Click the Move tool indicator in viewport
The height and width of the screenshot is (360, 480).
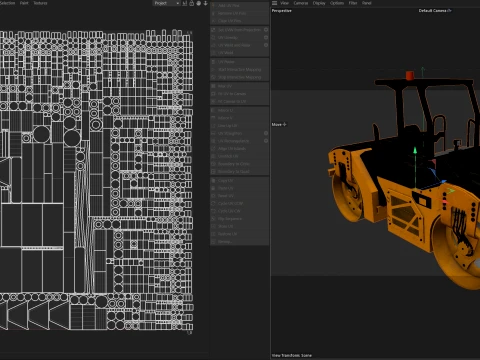coord(279,124)
